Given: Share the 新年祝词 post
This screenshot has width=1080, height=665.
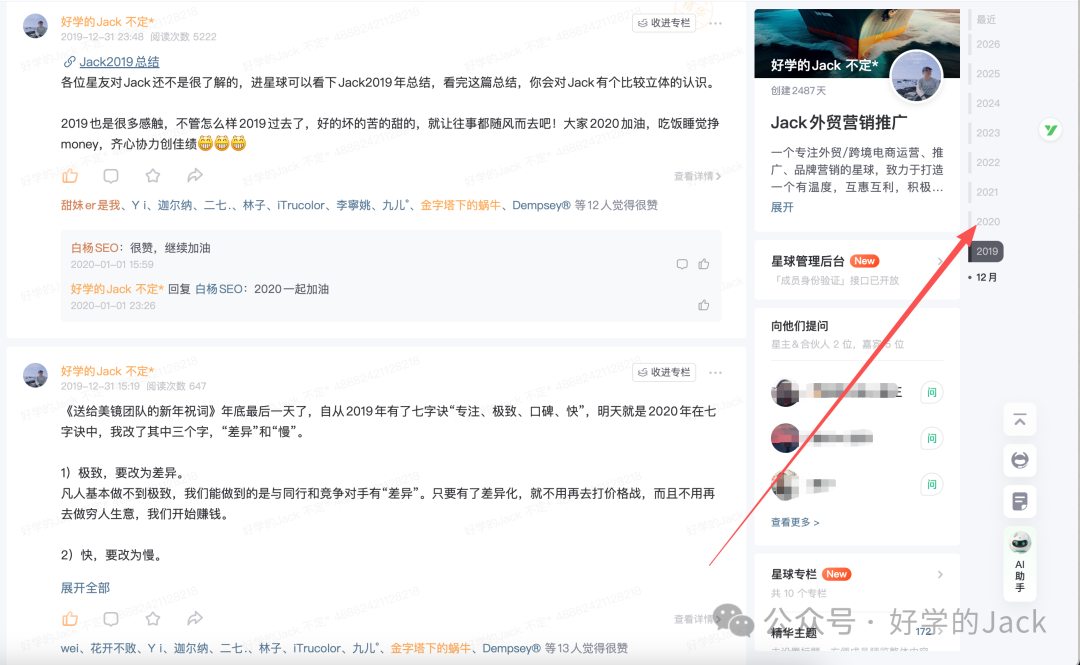Looking at the screenshot, I should (195, 619).
